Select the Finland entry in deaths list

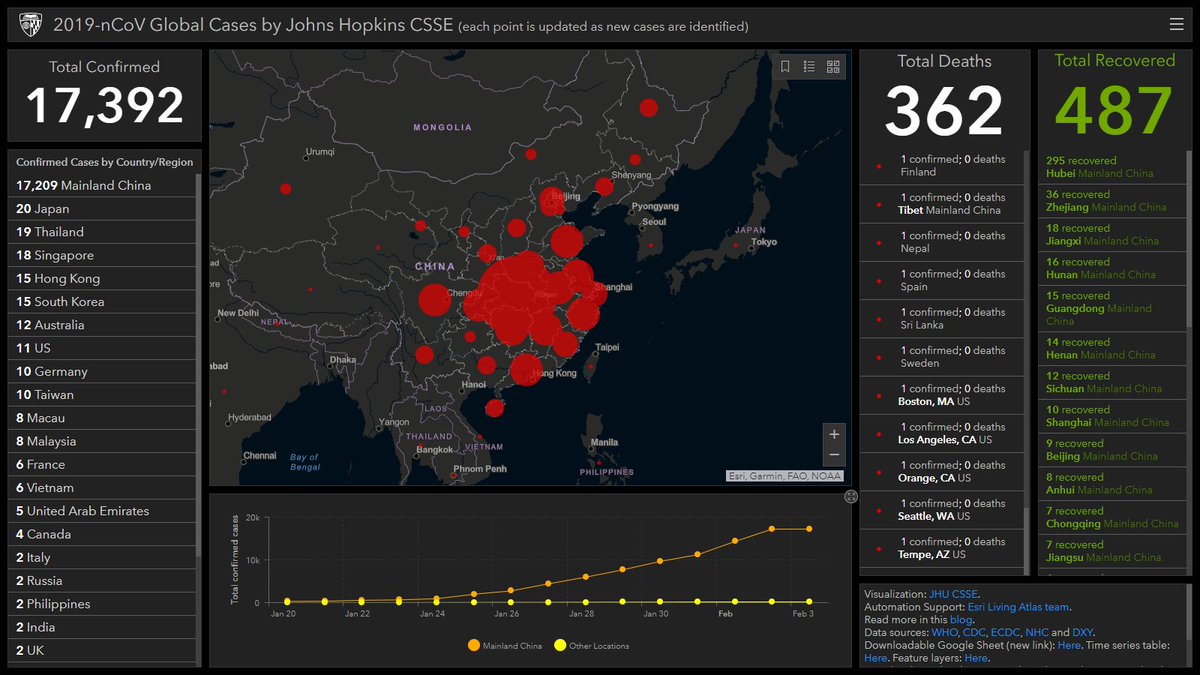[941, 166]
